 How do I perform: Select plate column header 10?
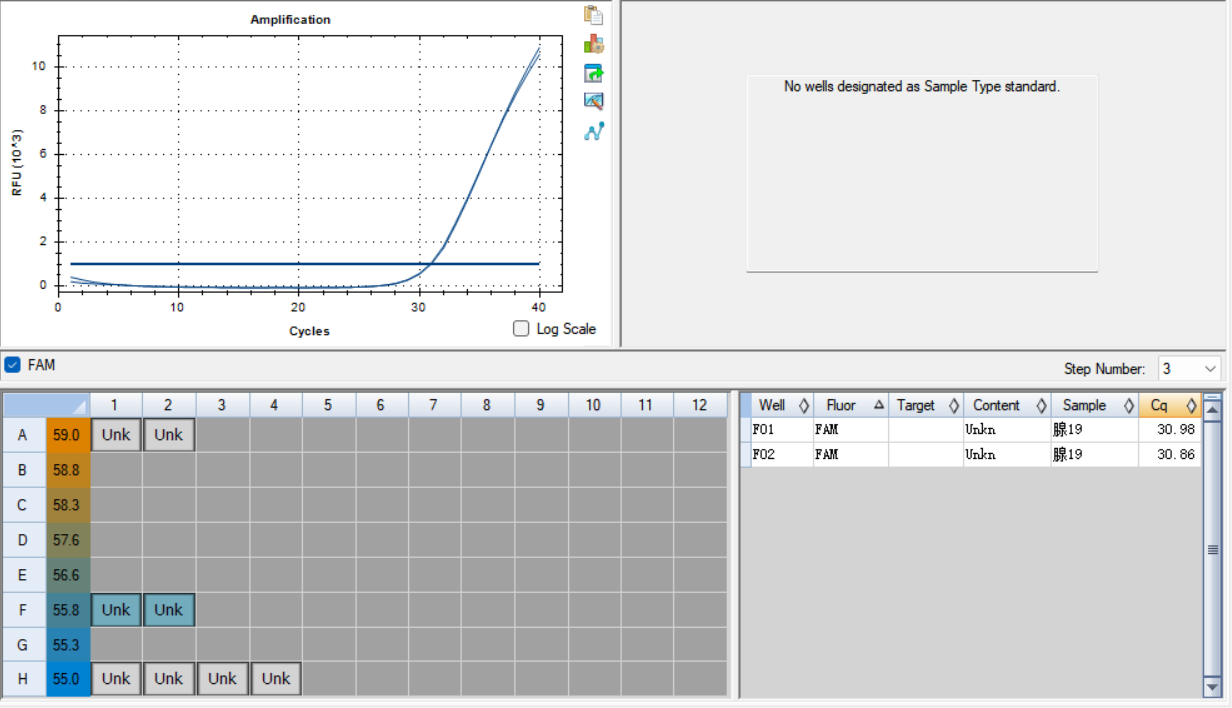[x=594, y=405]
